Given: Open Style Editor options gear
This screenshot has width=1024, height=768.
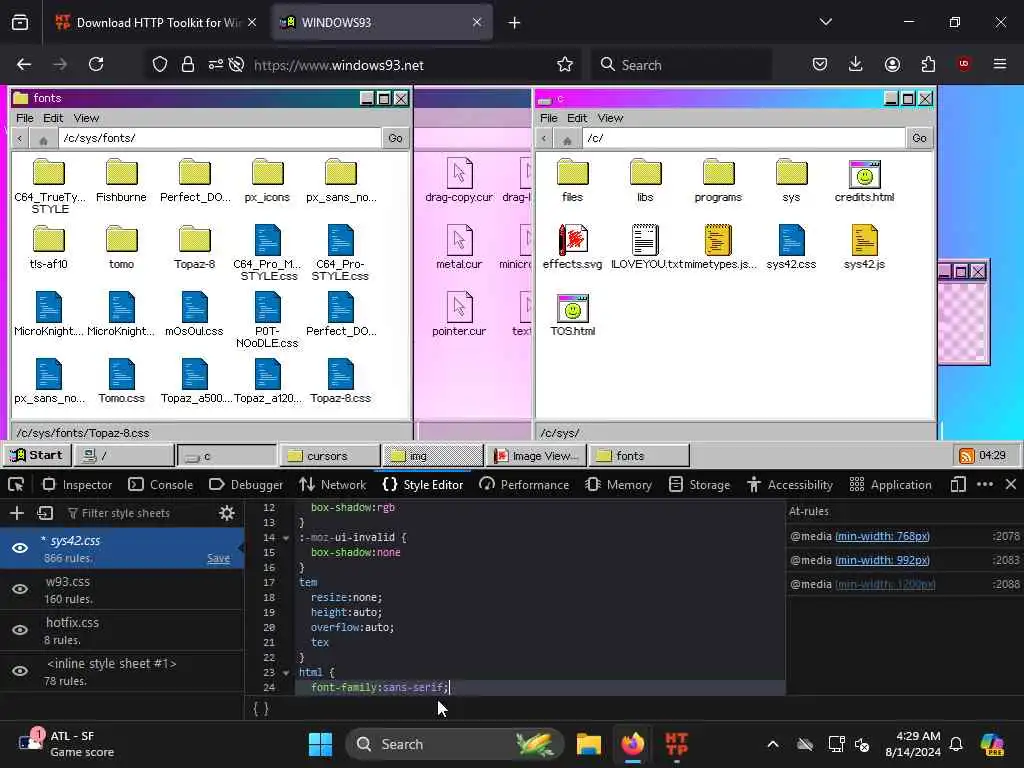Looking at the screenshot, I should click(227, 513).
